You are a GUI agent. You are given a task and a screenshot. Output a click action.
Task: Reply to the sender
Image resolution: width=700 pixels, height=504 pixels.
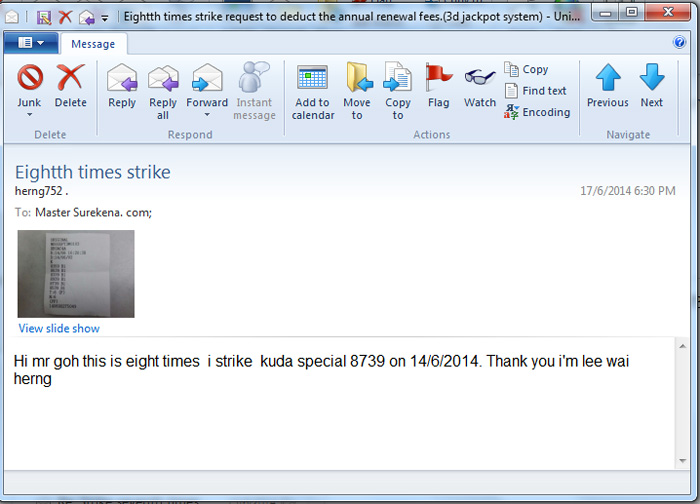[122, 78]
